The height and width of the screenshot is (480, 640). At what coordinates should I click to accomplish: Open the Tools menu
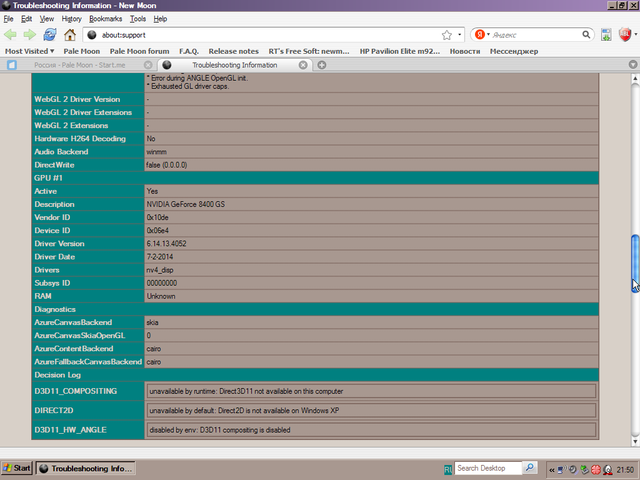click(138, 19)
